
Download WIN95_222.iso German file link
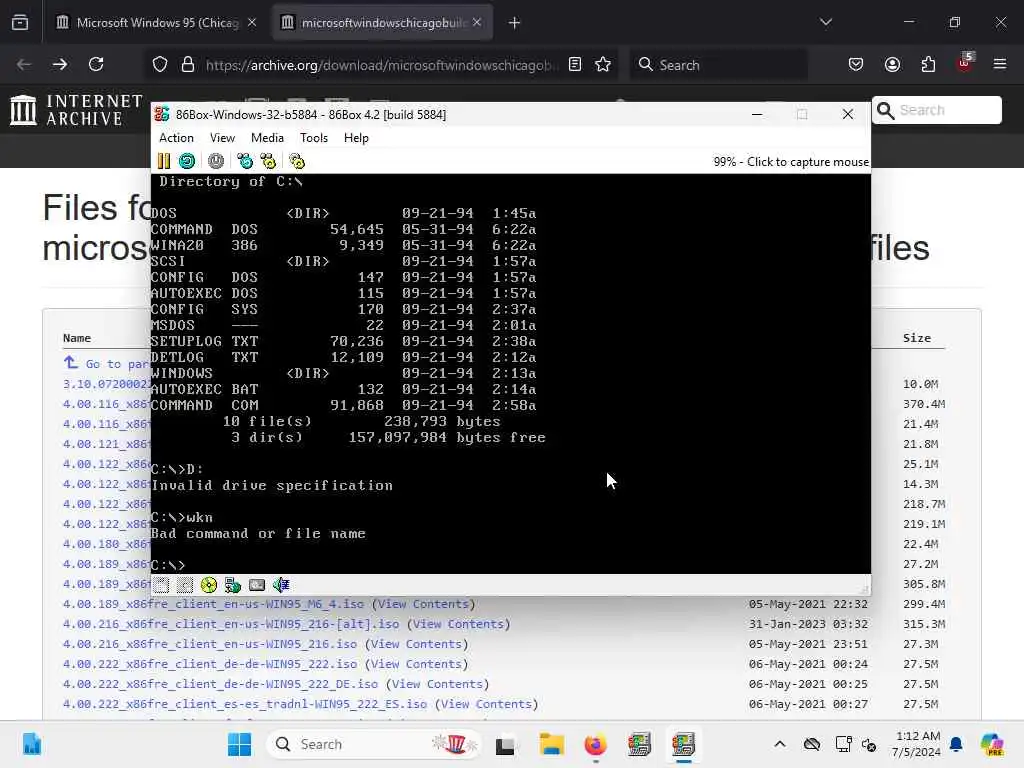click(210, 664)
